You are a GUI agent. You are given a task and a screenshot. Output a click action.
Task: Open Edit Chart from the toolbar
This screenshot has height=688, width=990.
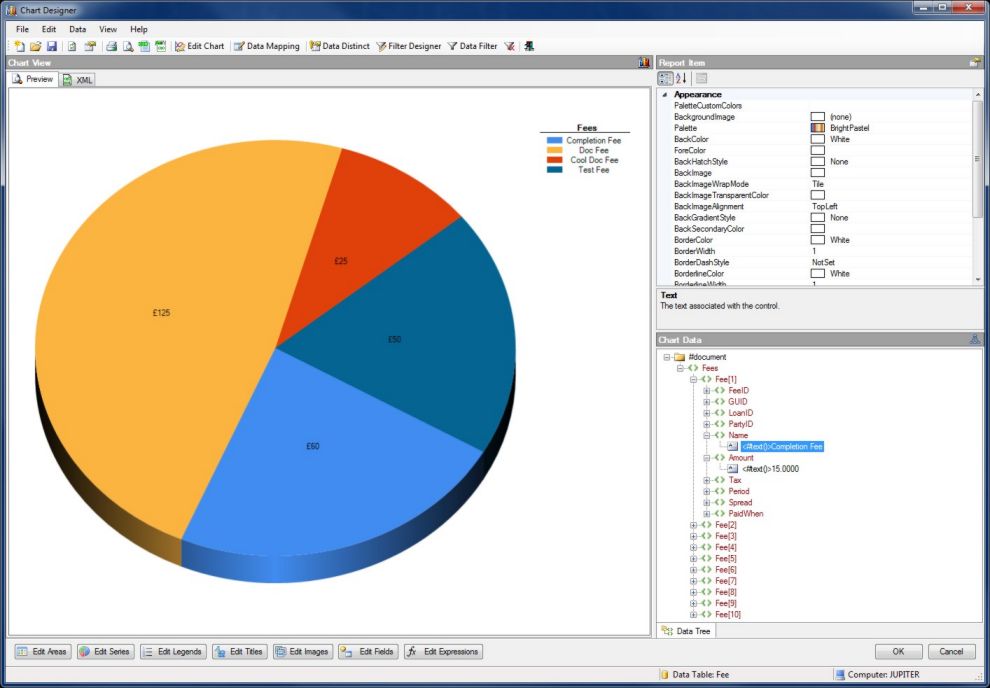pyautogui.click(x=199, y=46)
